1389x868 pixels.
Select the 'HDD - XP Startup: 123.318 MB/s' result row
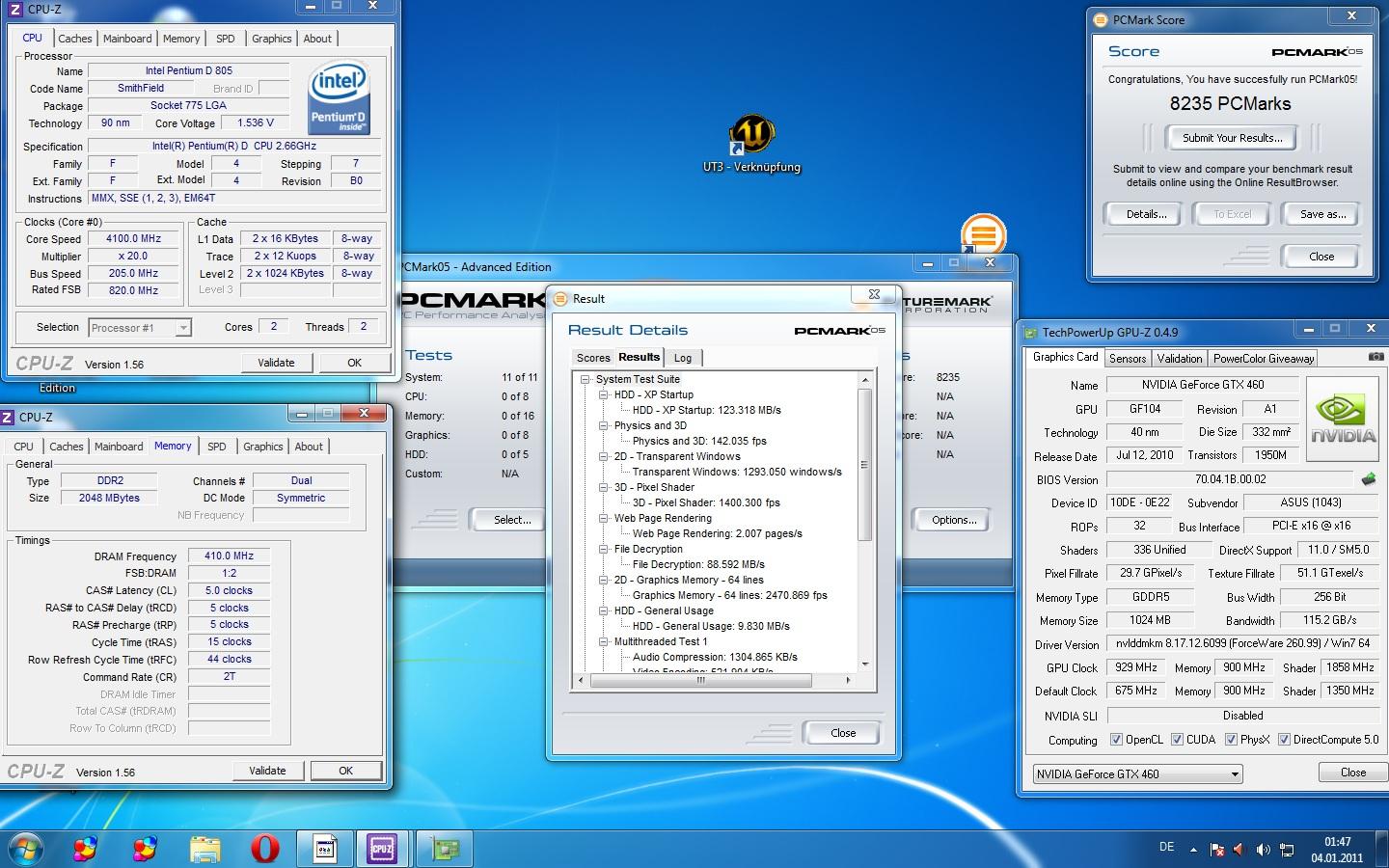tap(706, 410)
